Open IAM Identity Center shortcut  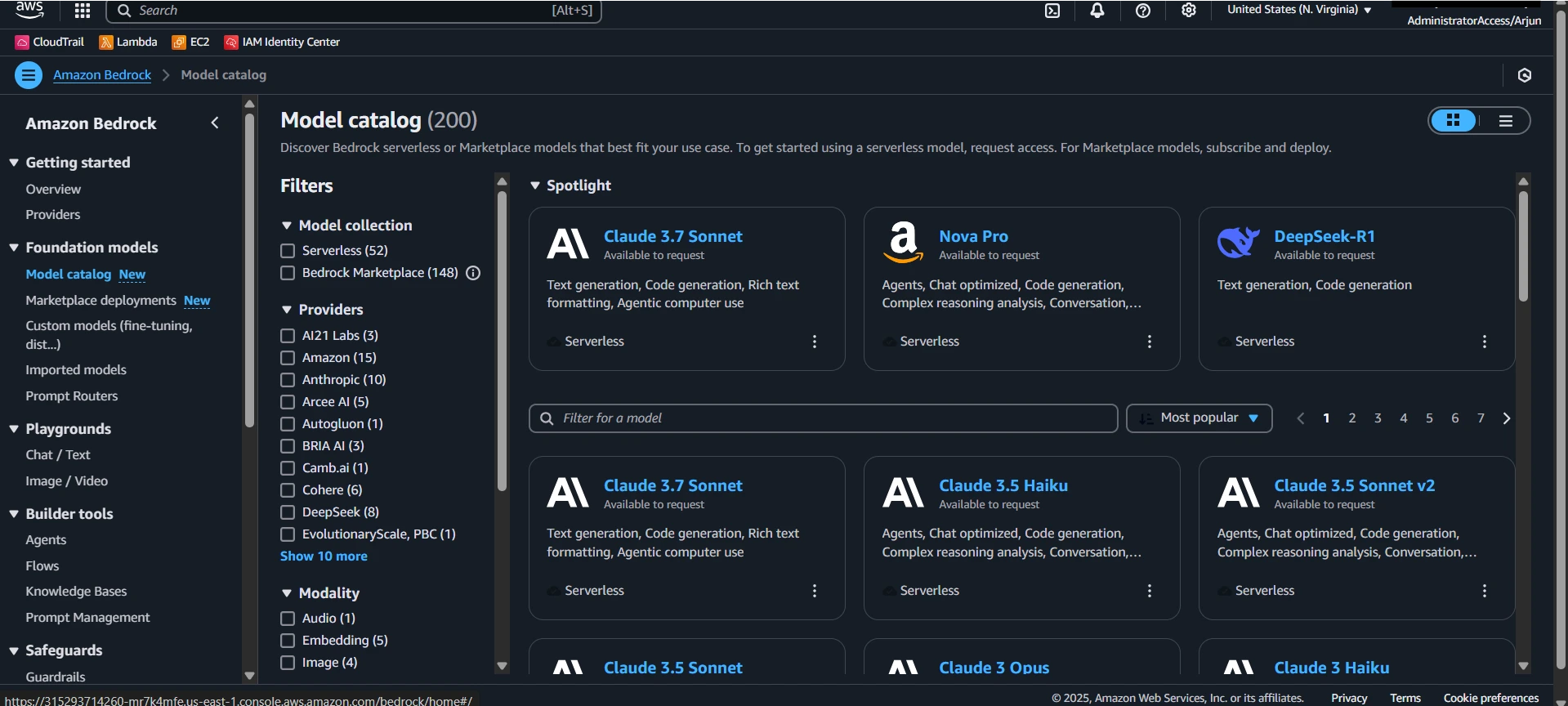283,42
